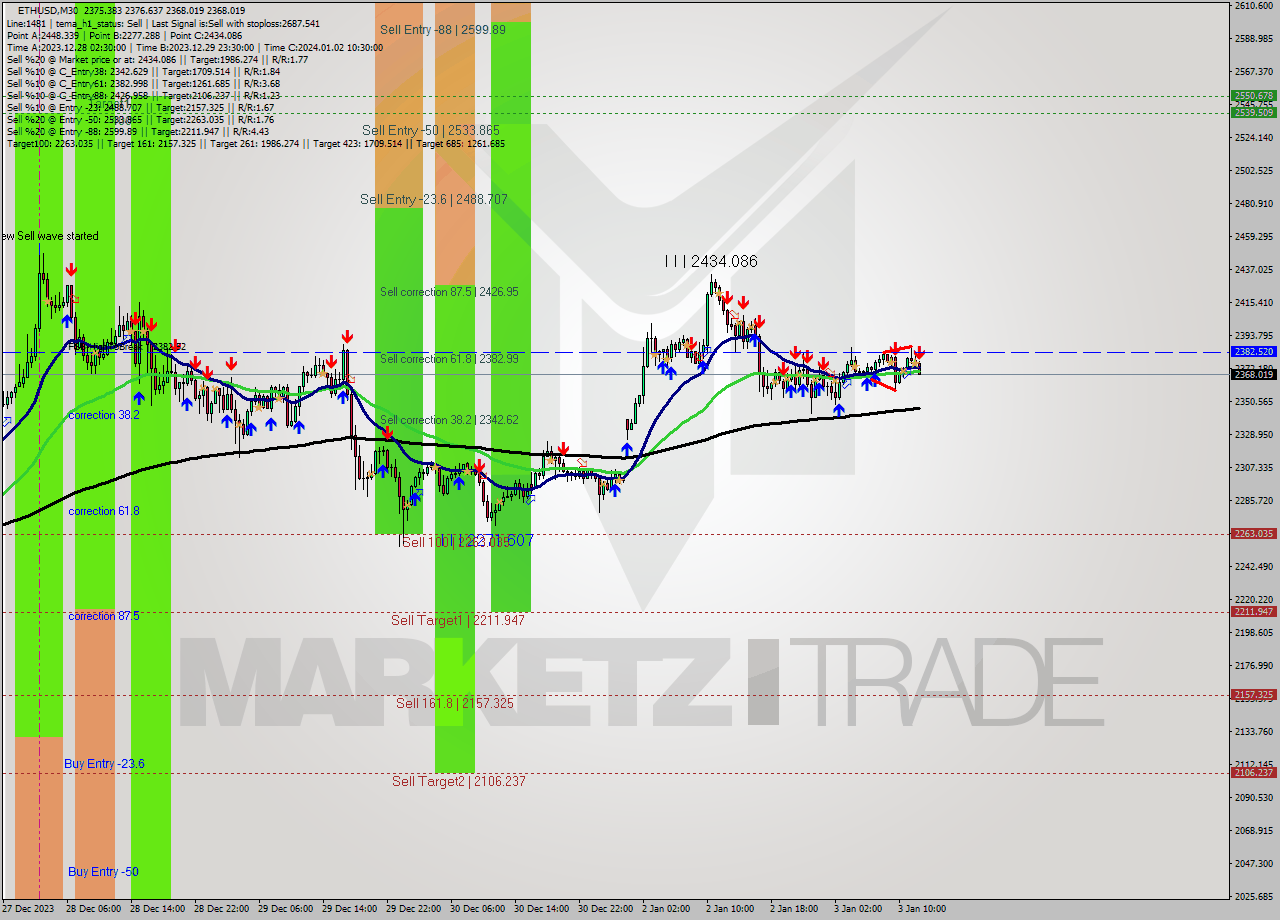This screenshot has width=1280, height=920.
Task: Click the 'Buy Entry -23.6' label
Action: [104, 764]
